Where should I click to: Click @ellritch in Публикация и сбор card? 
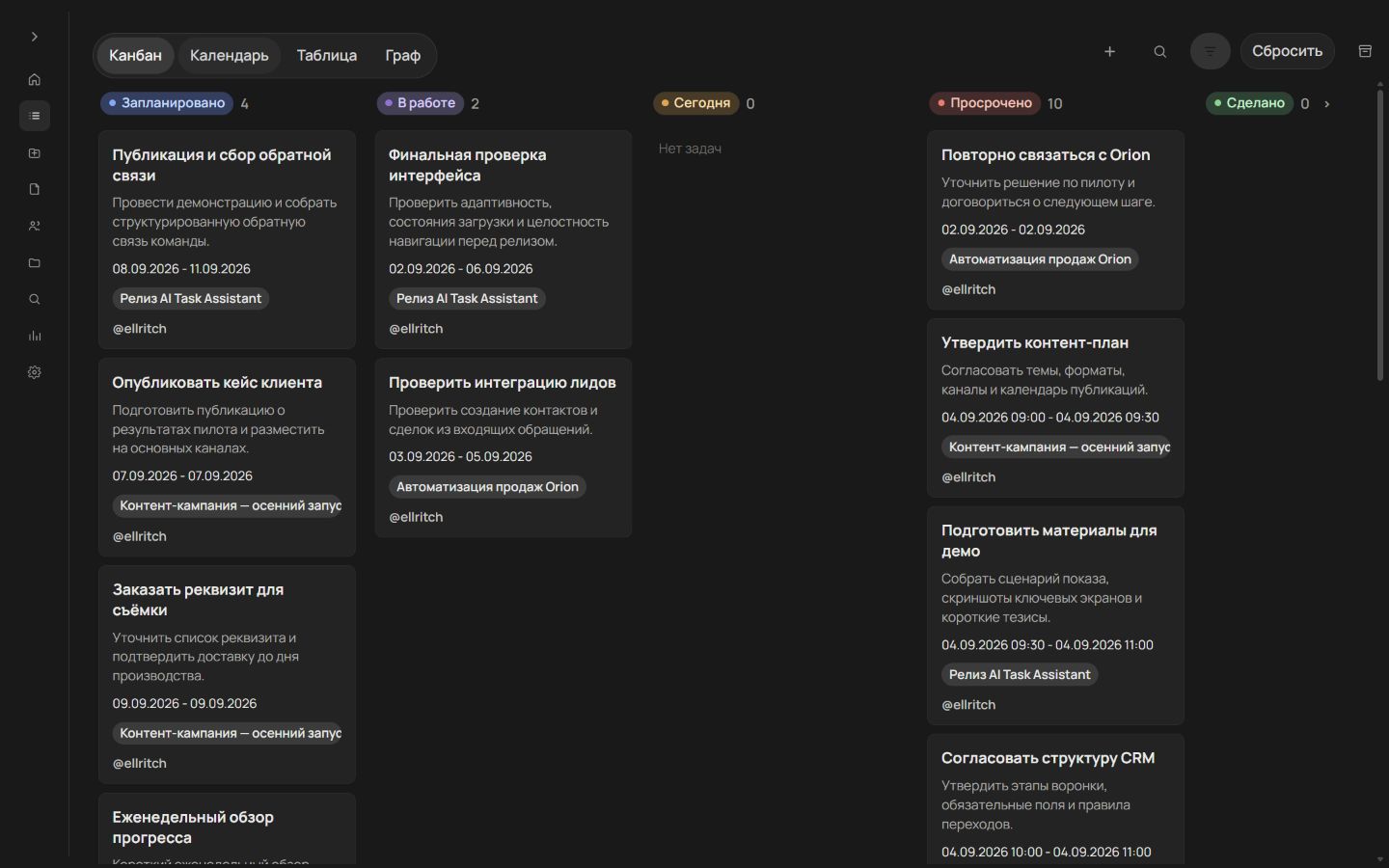[x=140, y=329]
